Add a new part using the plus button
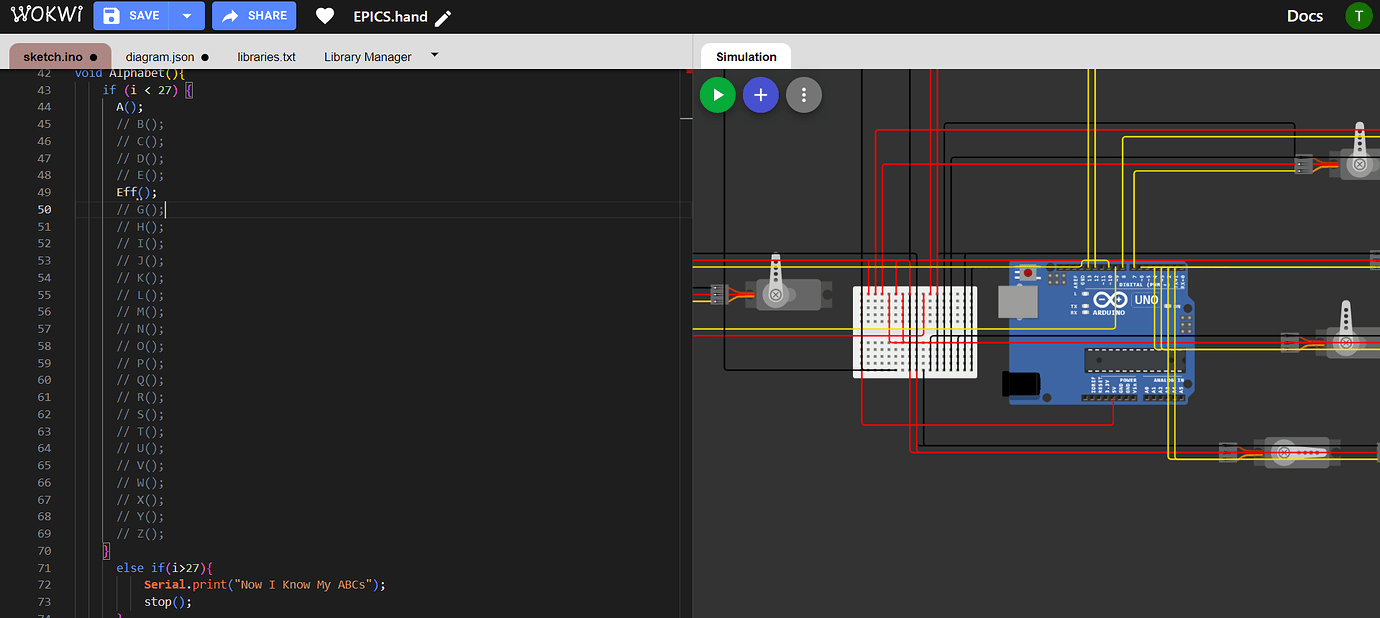Viewport: 1380px width, 618px height. click(760, 94)
